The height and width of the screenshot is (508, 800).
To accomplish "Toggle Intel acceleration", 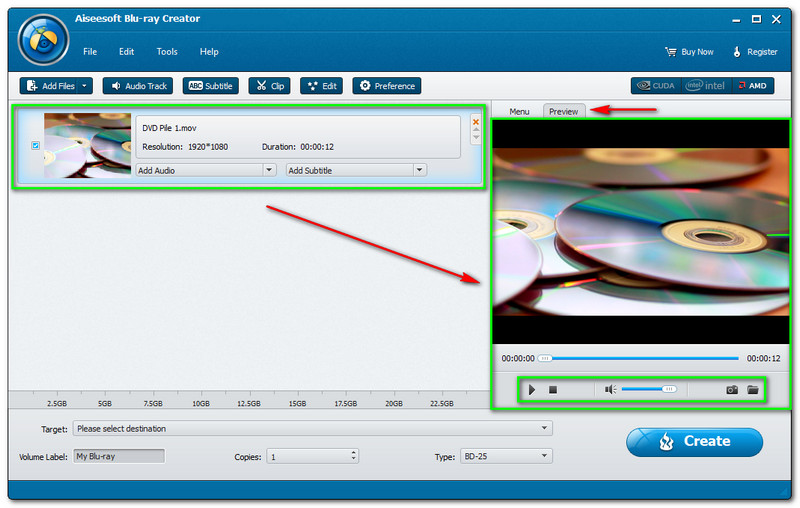I will 706,86.
